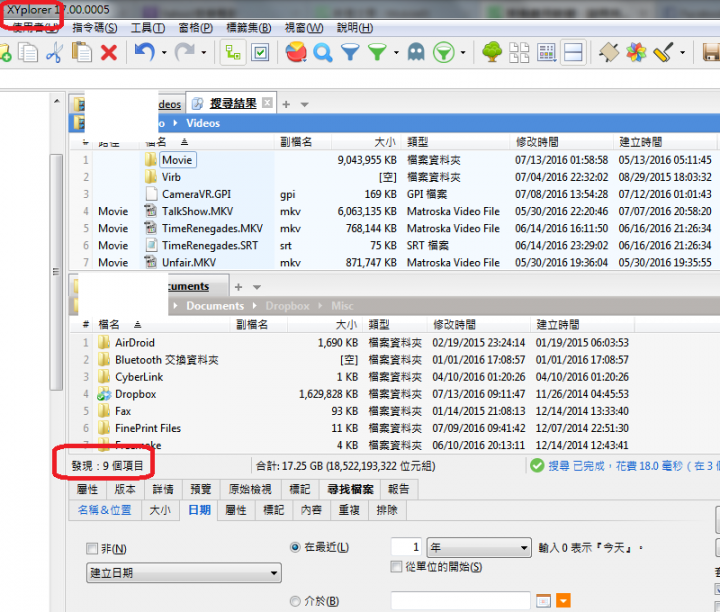Click the ghost filter icon

pos(416,52)
